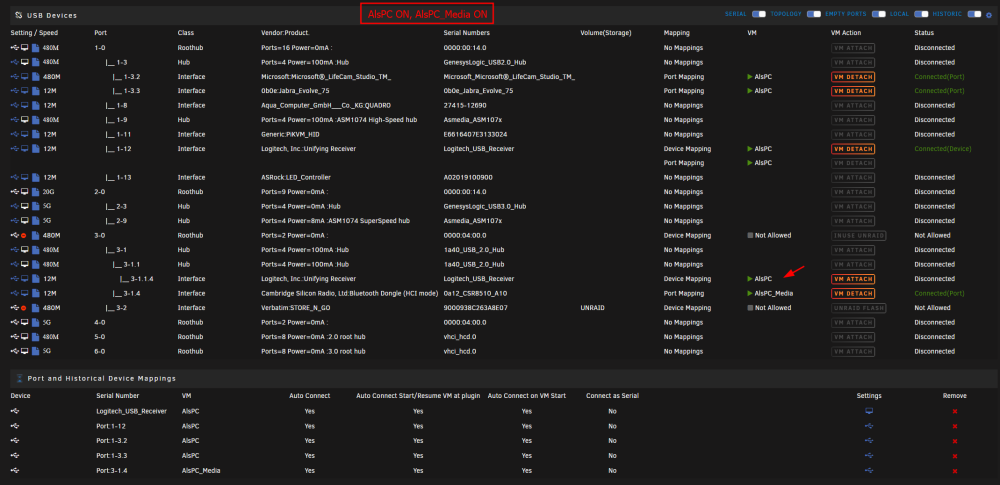Click hourglass icon beside Port and Historical heading
This screenshot has width=1000, height=485.
[x=19, y=378]
